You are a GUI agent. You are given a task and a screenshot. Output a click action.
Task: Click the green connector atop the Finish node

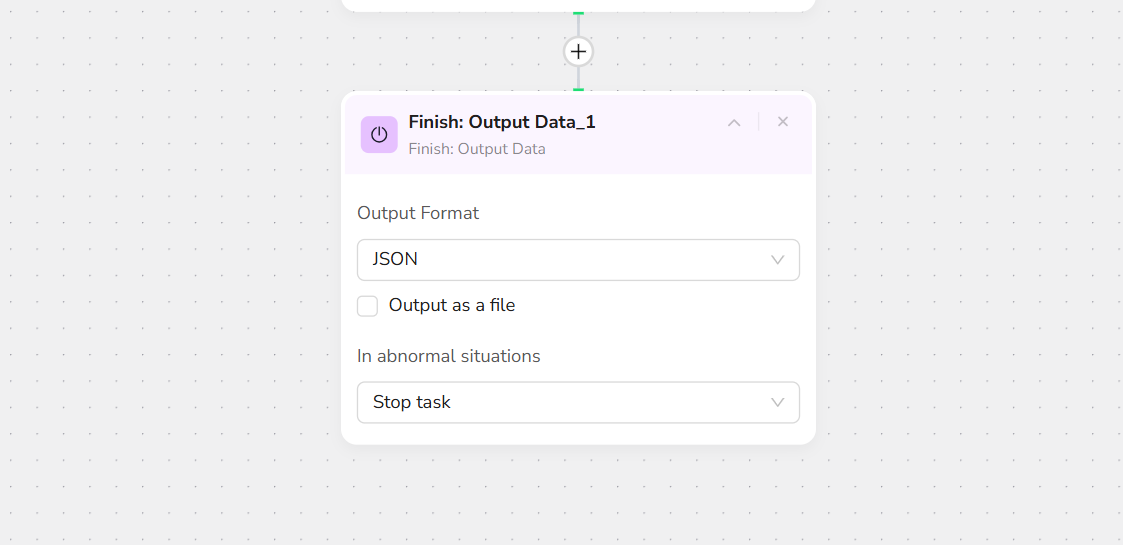[x=578, y=90]
